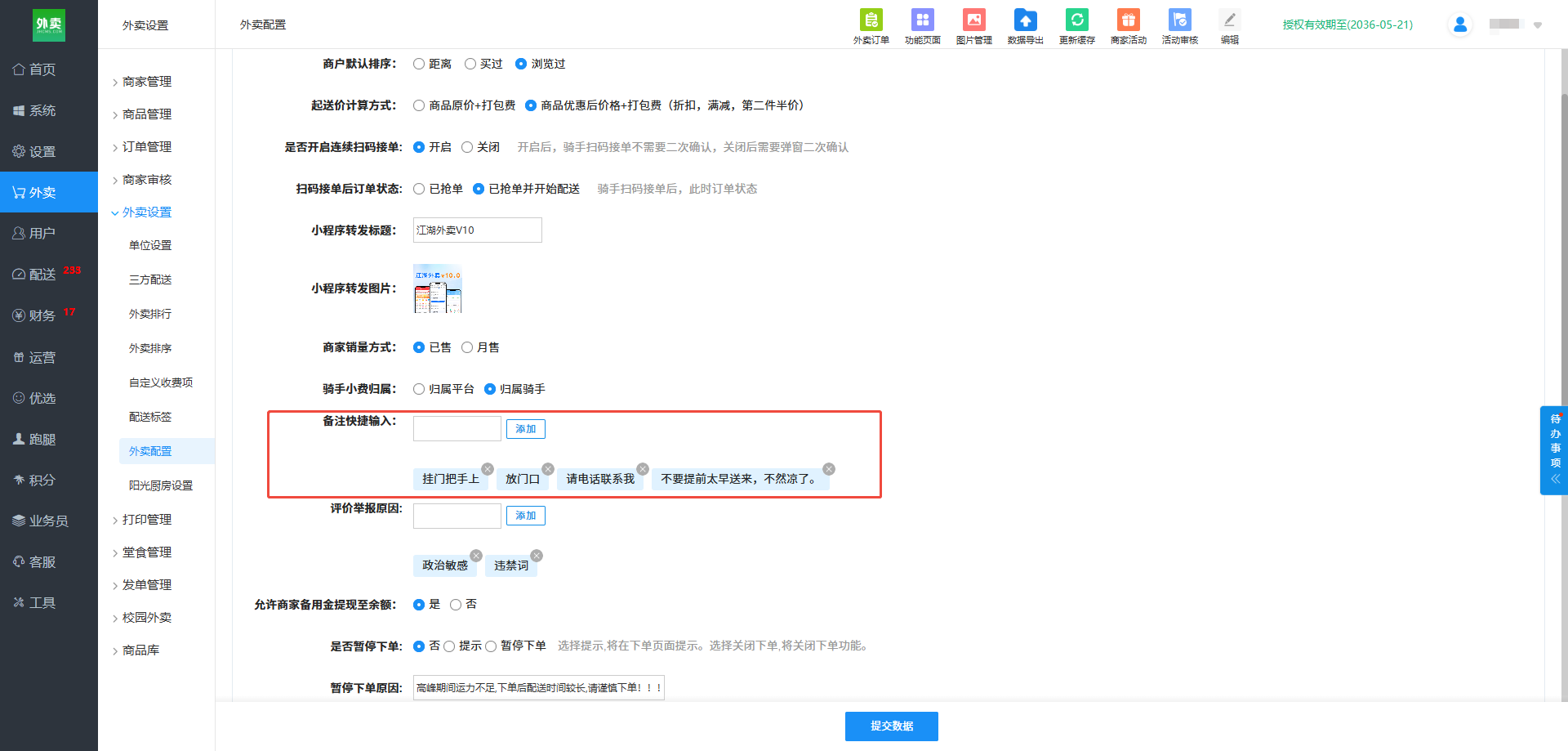
Task: Expand the 打印管理 menu group
Action: pyautogui.click(x=147, y=520)
